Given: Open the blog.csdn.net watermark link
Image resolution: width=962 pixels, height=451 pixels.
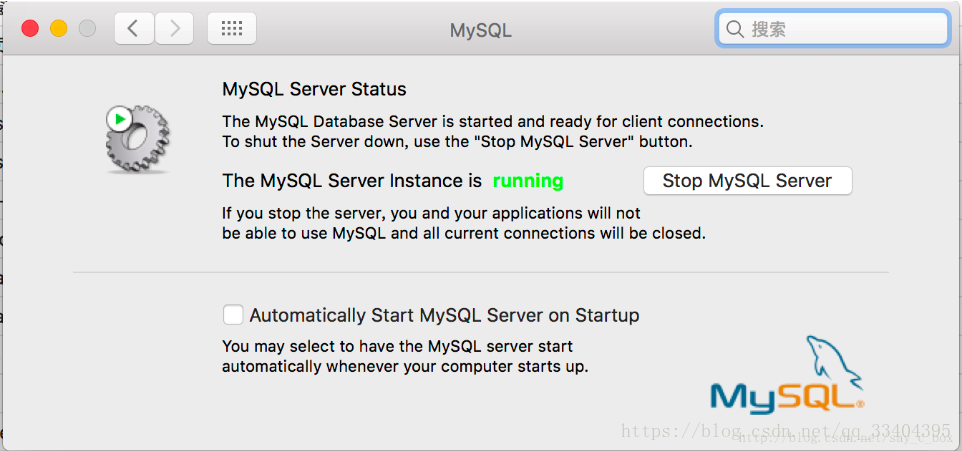Looking at the screenshot, I should click(785, 431).
